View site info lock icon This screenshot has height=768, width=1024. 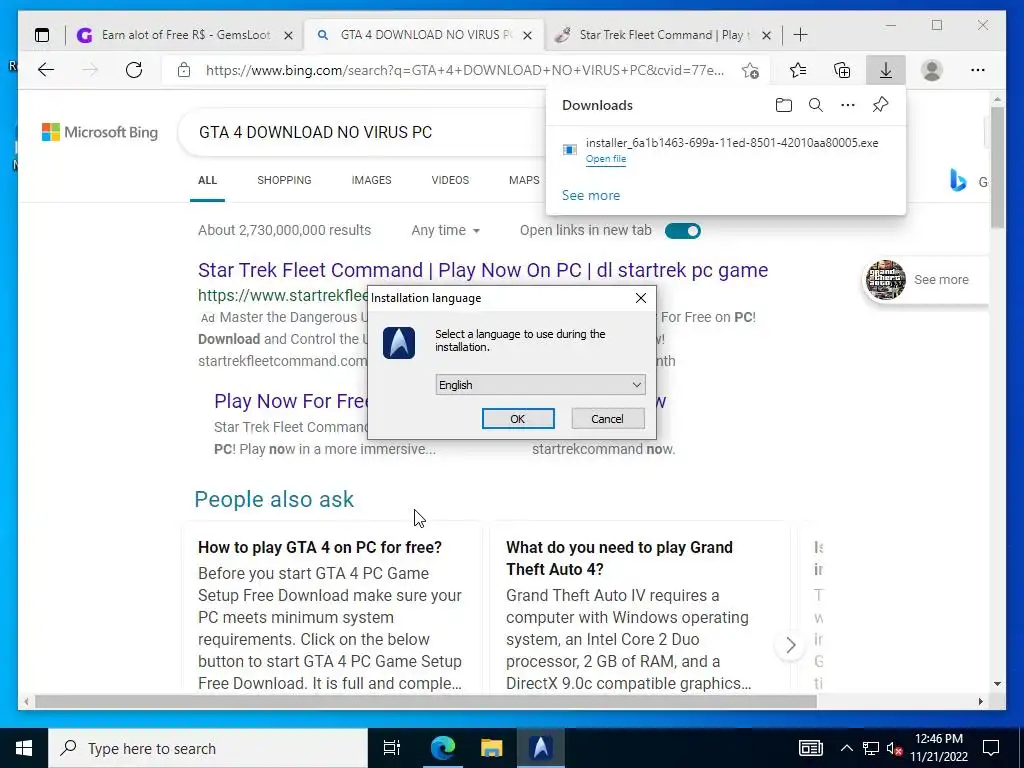[x=184, y=70]
